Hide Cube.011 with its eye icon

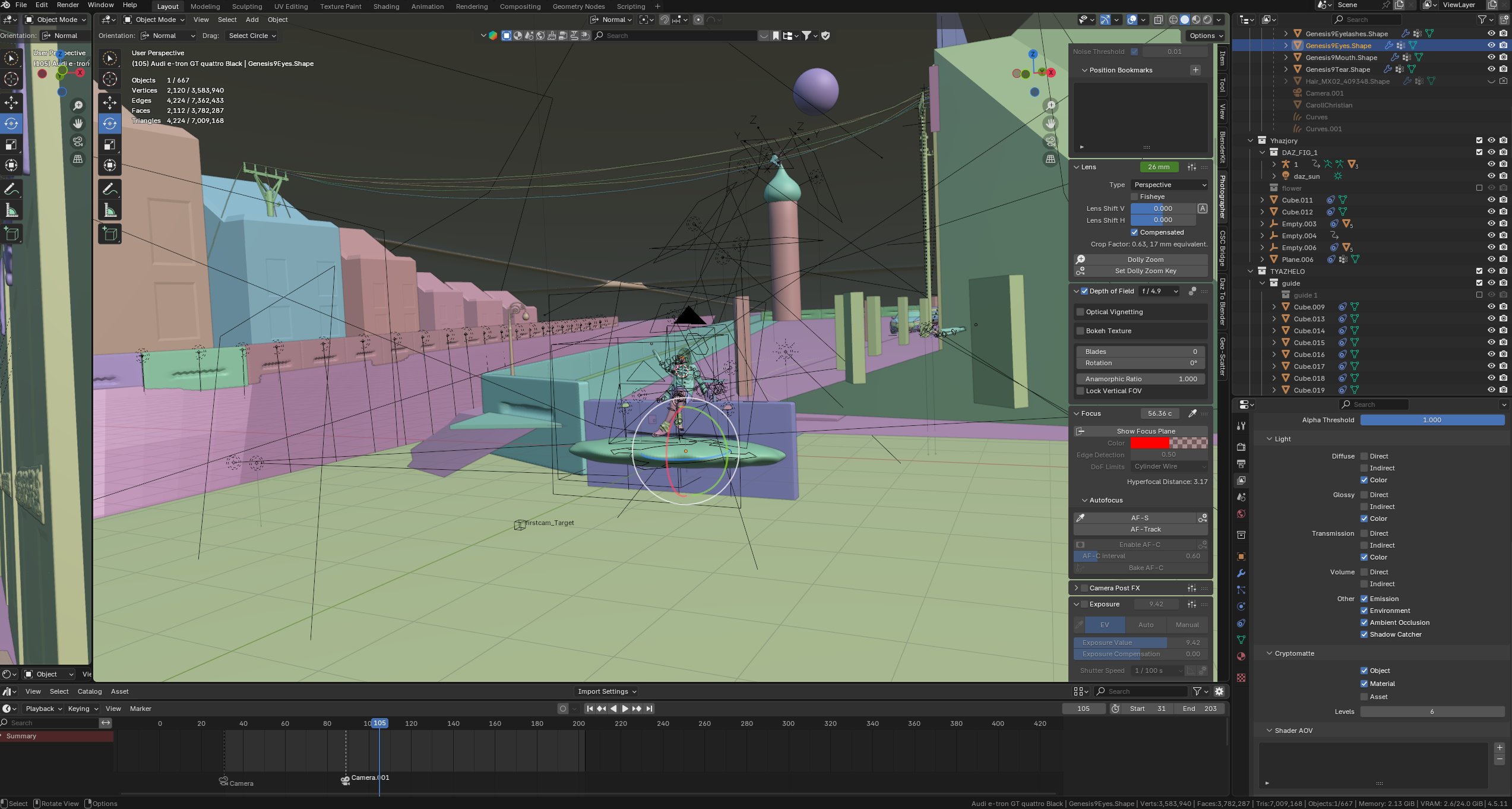click(1491, 200)
